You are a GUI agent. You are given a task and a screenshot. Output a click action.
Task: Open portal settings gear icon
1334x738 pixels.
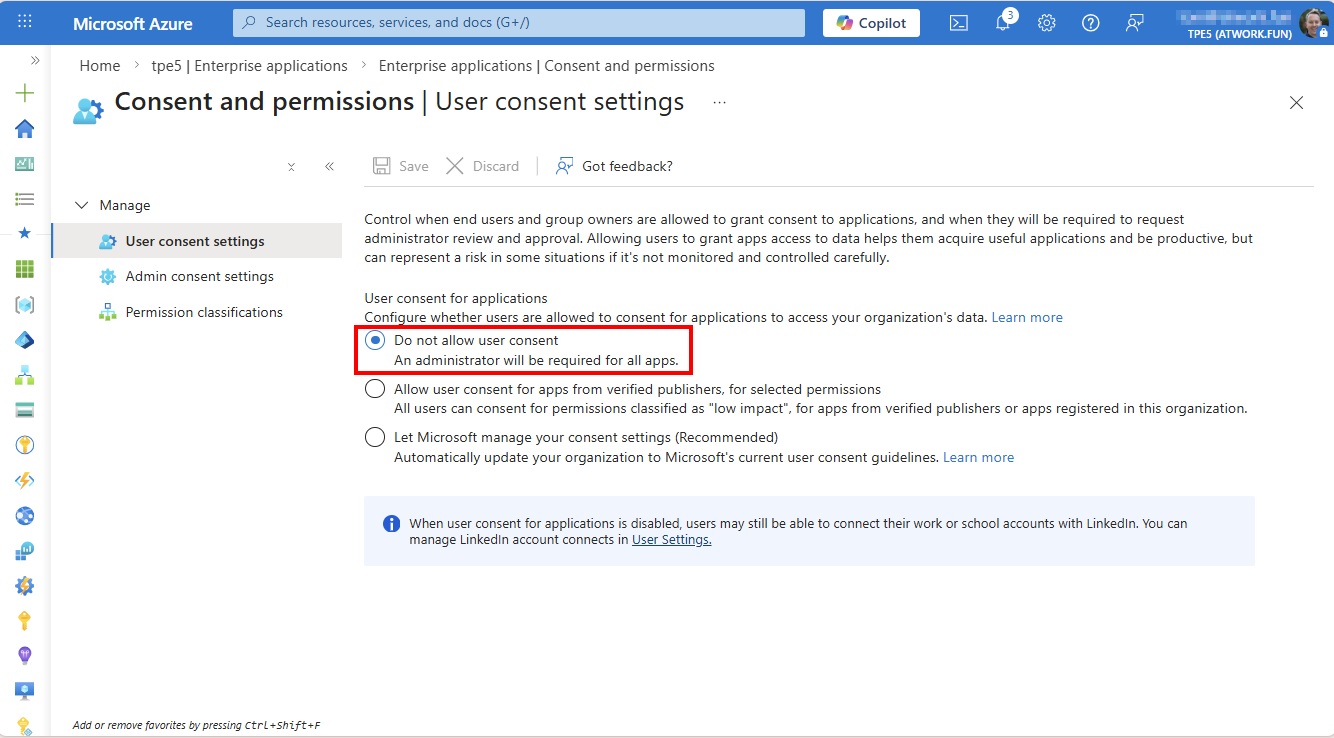(x=1046, y=23)
